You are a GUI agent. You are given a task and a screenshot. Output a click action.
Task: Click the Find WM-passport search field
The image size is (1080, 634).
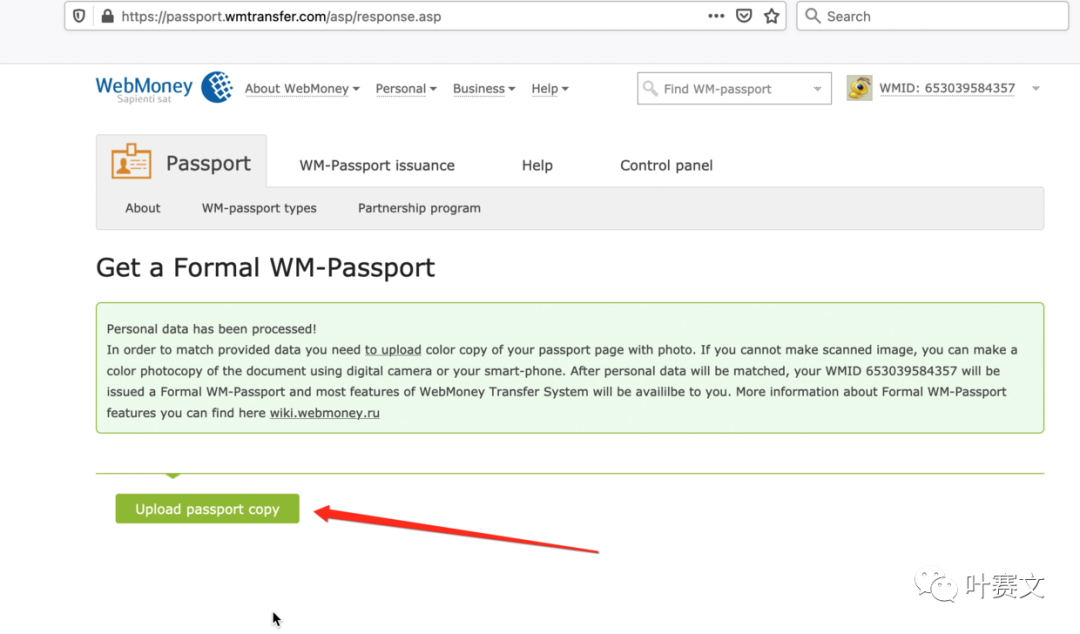pyautogui.click(x=725, y=89)
